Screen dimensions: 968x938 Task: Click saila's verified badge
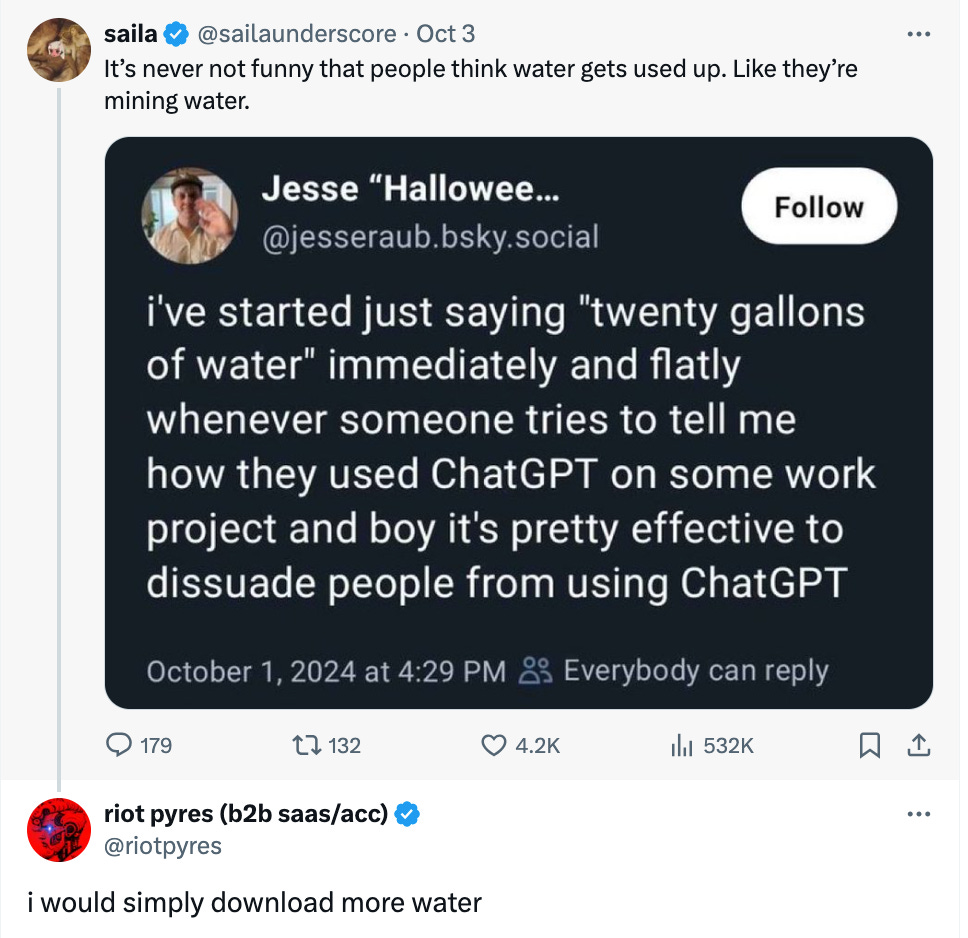click(176, 33)
